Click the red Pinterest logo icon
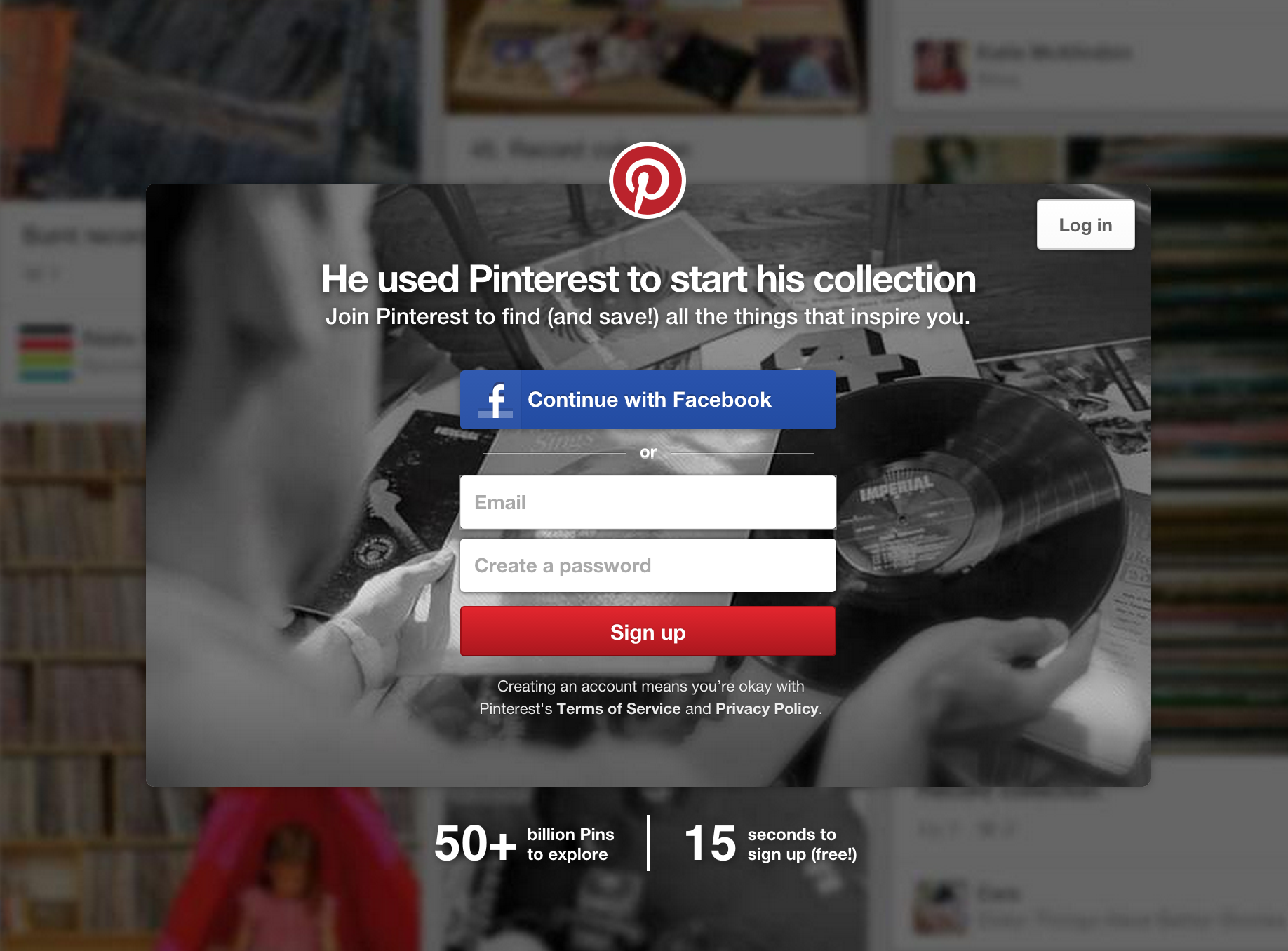This screenshot has height=951, width=1288. click(647, 180)
